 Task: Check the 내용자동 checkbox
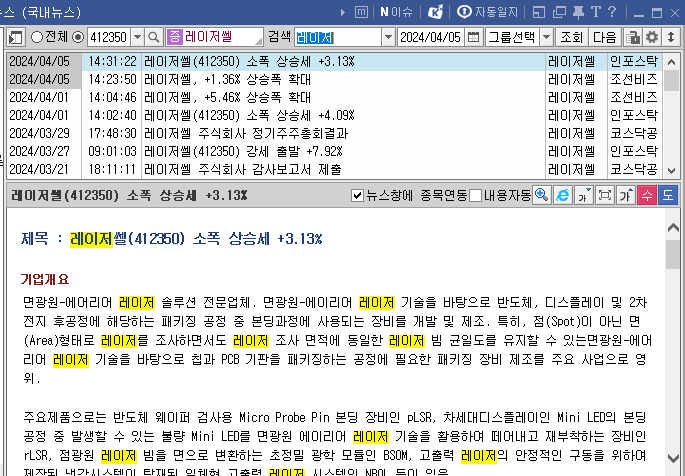point(476,196)
